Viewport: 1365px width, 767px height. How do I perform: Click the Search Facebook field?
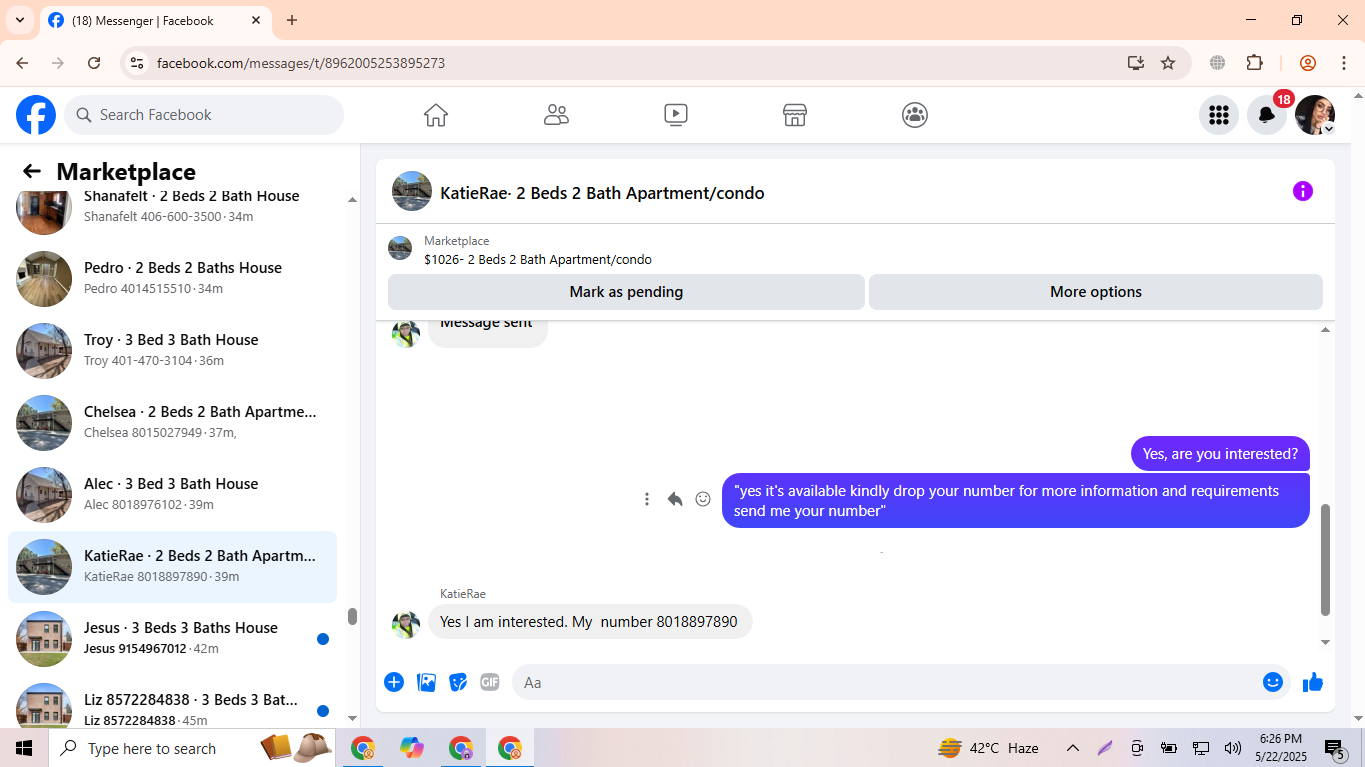coord(204,115)
